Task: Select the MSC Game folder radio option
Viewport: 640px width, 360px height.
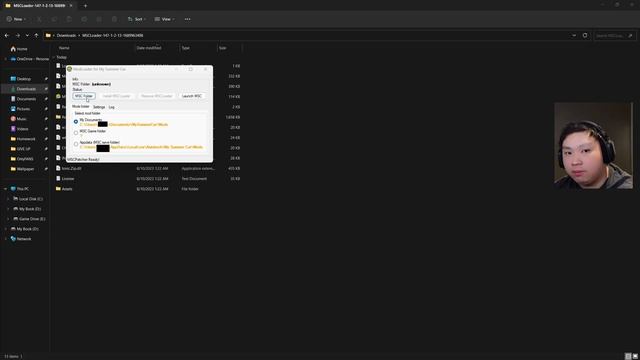Action: 76,133
